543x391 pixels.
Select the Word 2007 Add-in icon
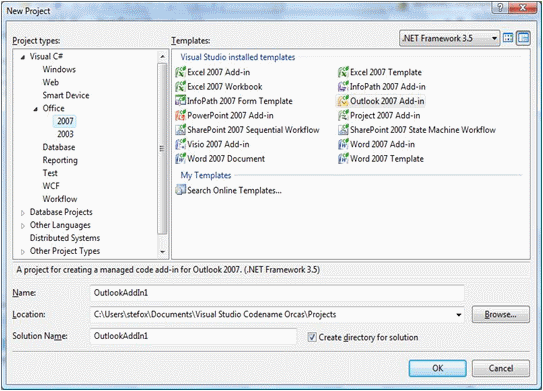(343, 144)
